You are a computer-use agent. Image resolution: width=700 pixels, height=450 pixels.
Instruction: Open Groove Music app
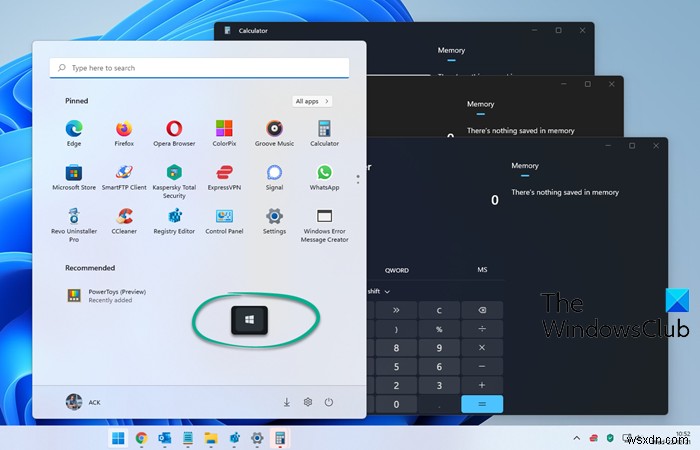point(274,133)
